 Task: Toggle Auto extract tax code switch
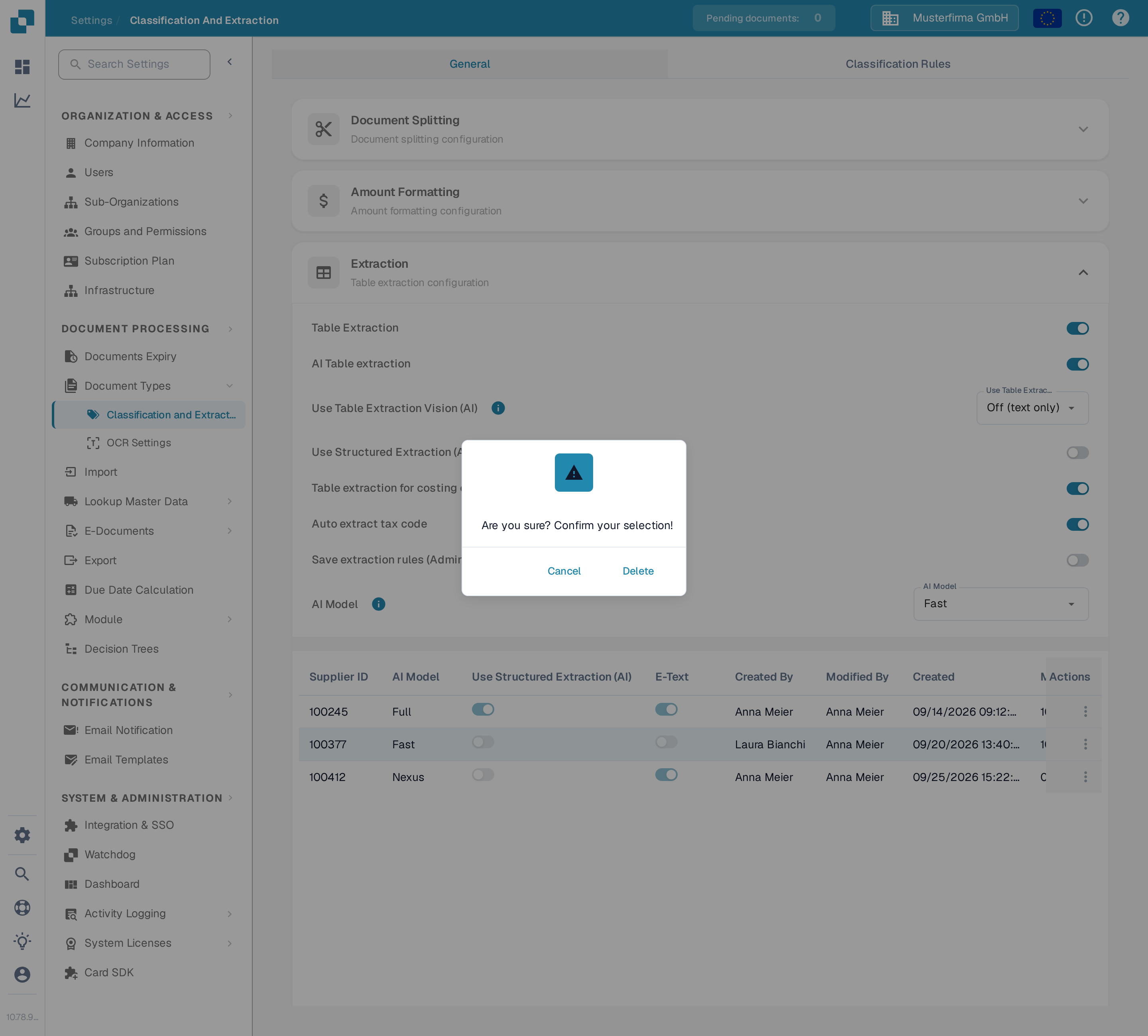point(1077,524)
